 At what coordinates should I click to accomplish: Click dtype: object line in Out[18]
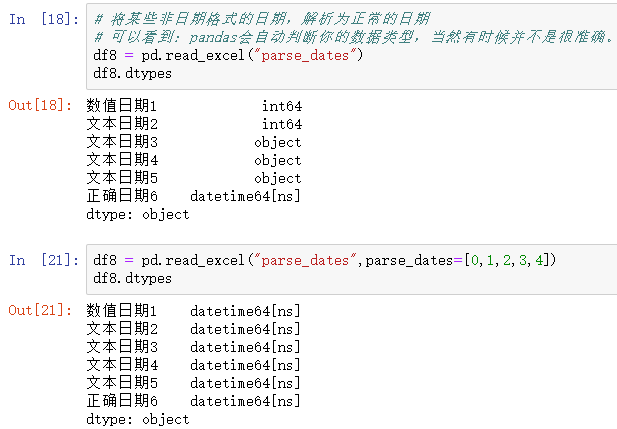(x=138, y=214)
